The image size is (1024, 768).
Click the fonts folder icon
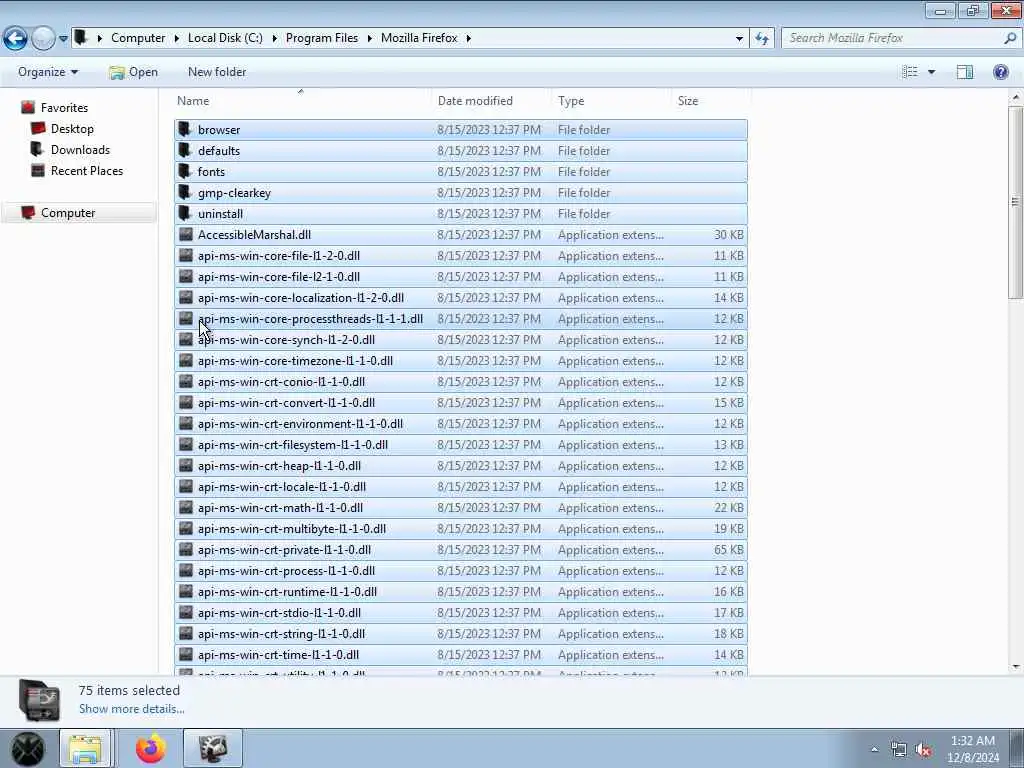[185, 171]
